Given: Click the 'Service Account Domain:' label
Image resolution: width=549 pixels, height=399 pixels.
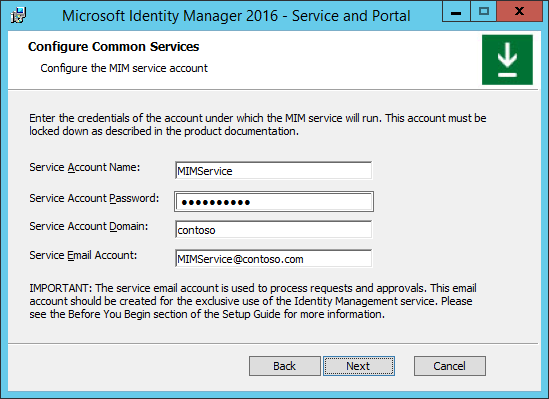Looking at the screenshot, I should (89, 226).
